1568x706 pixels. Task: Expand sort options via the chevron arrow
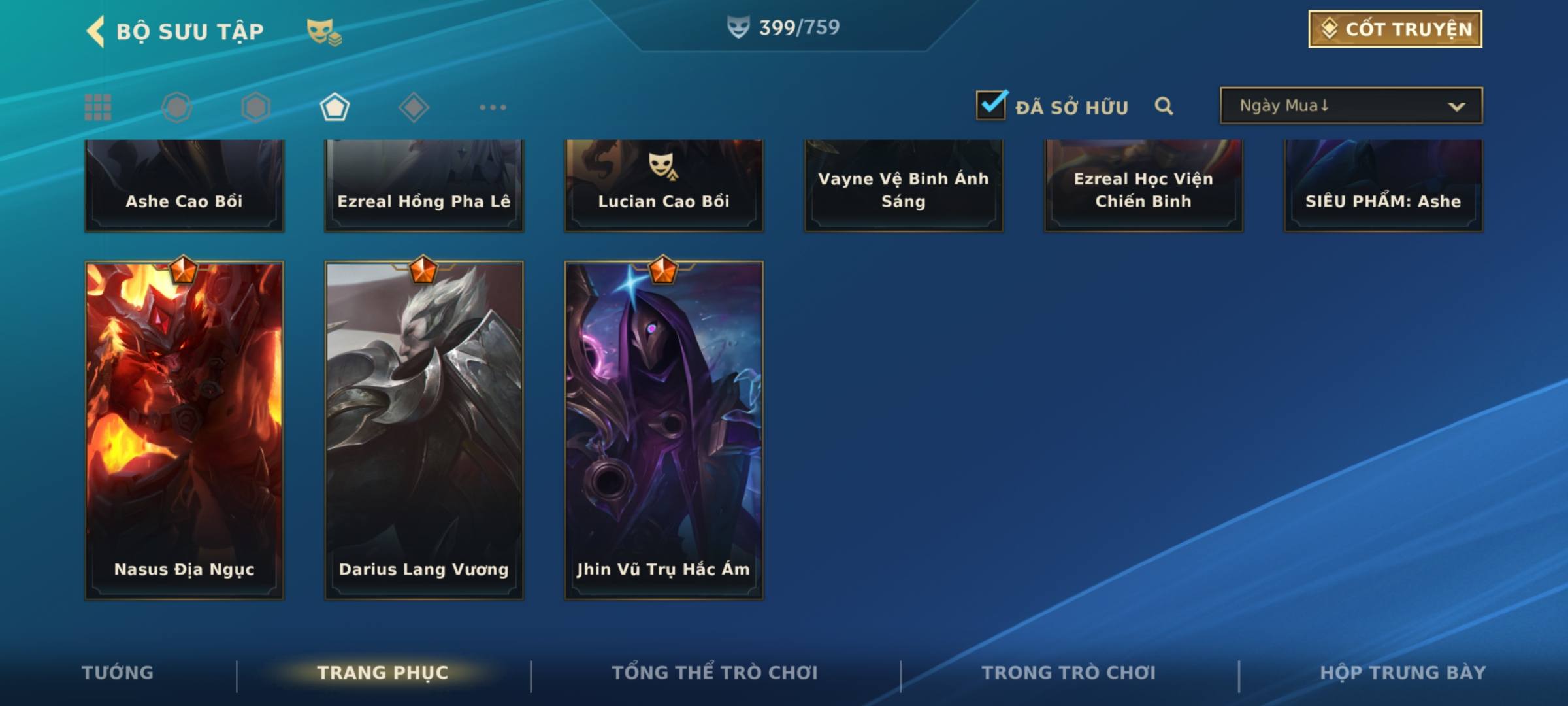(x=1456, y=107)
